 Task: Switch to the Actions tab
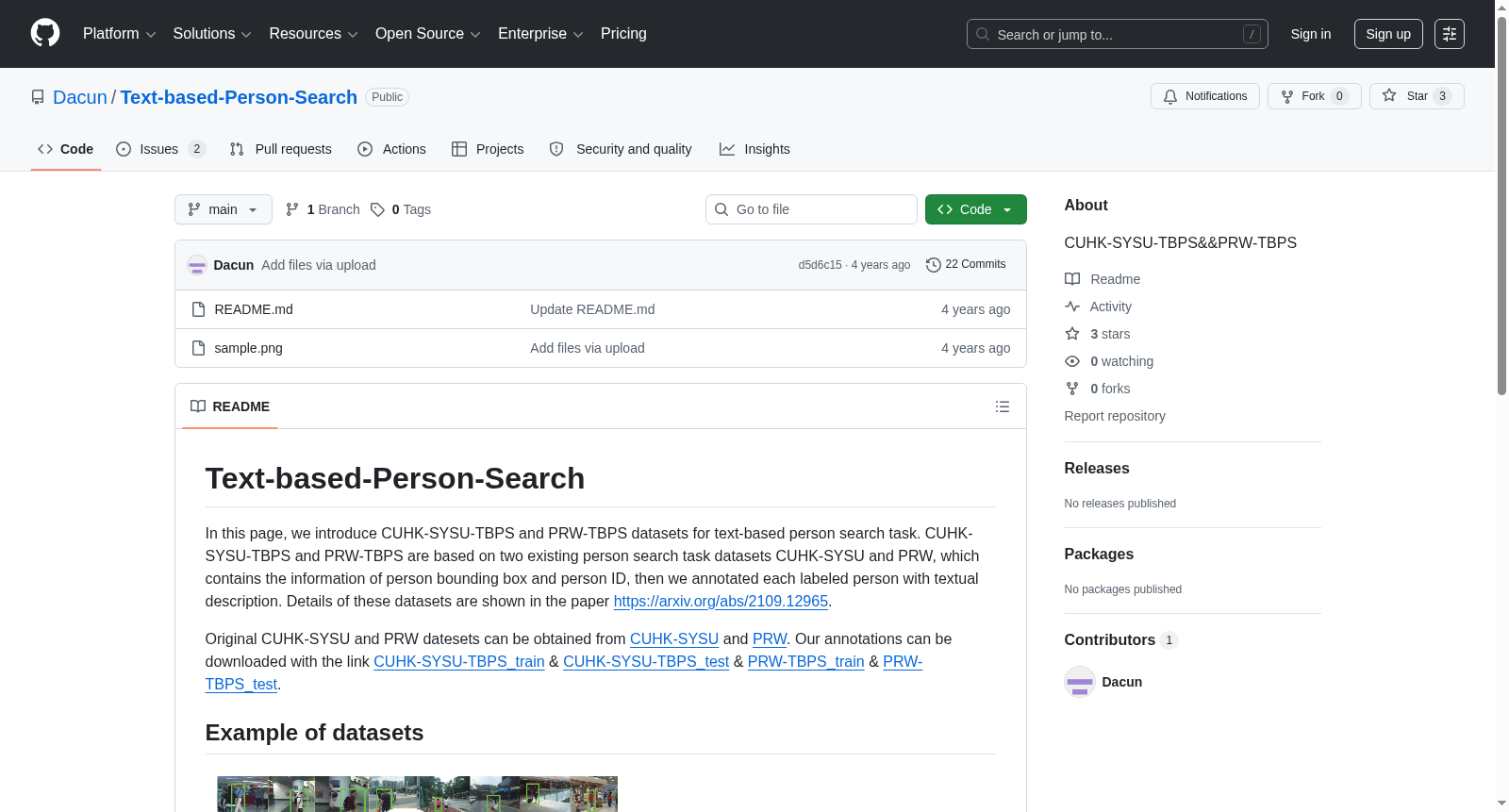coord(392,149)
